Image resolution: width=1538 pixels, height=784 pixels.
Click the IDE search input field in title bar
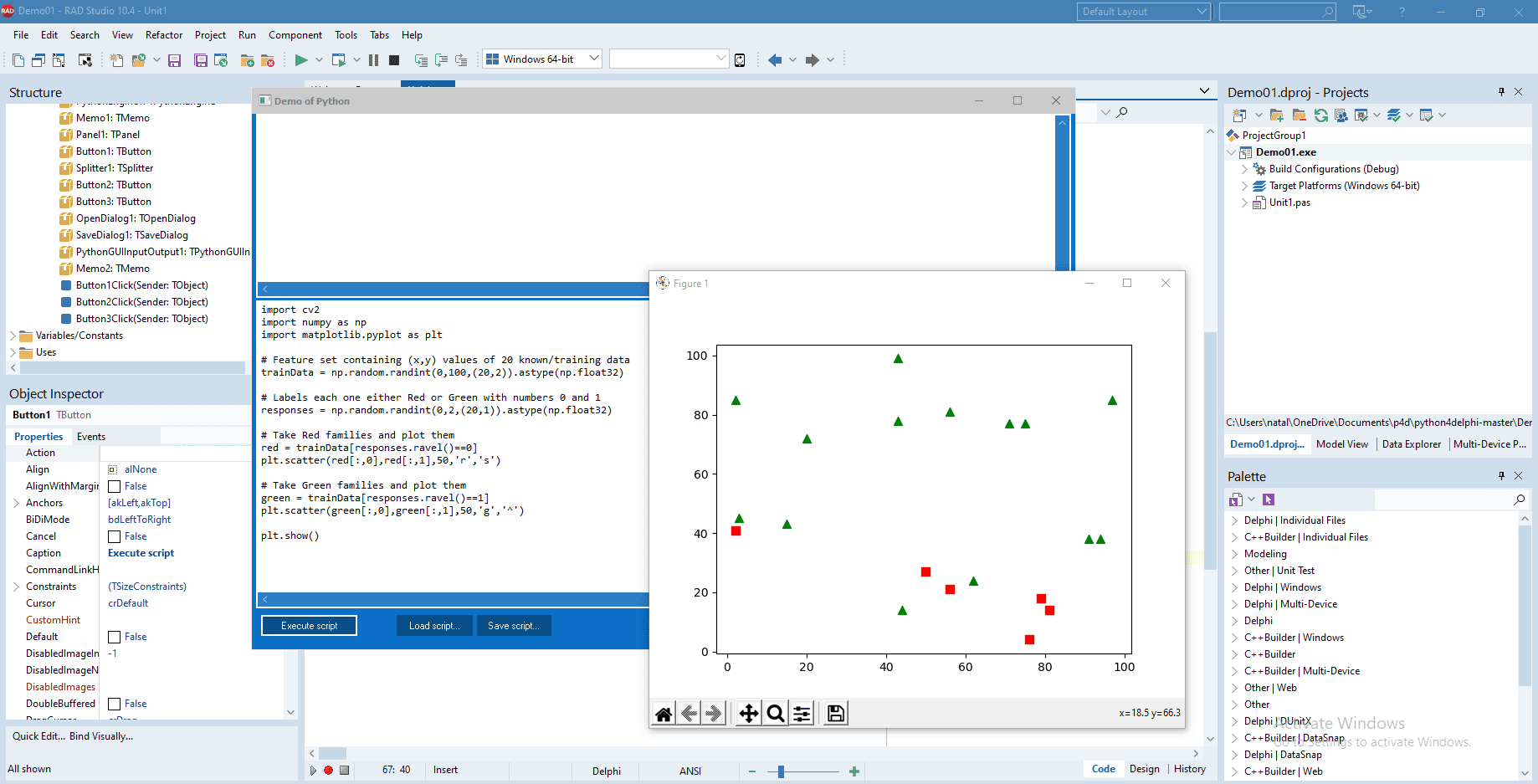point(1277,12)
